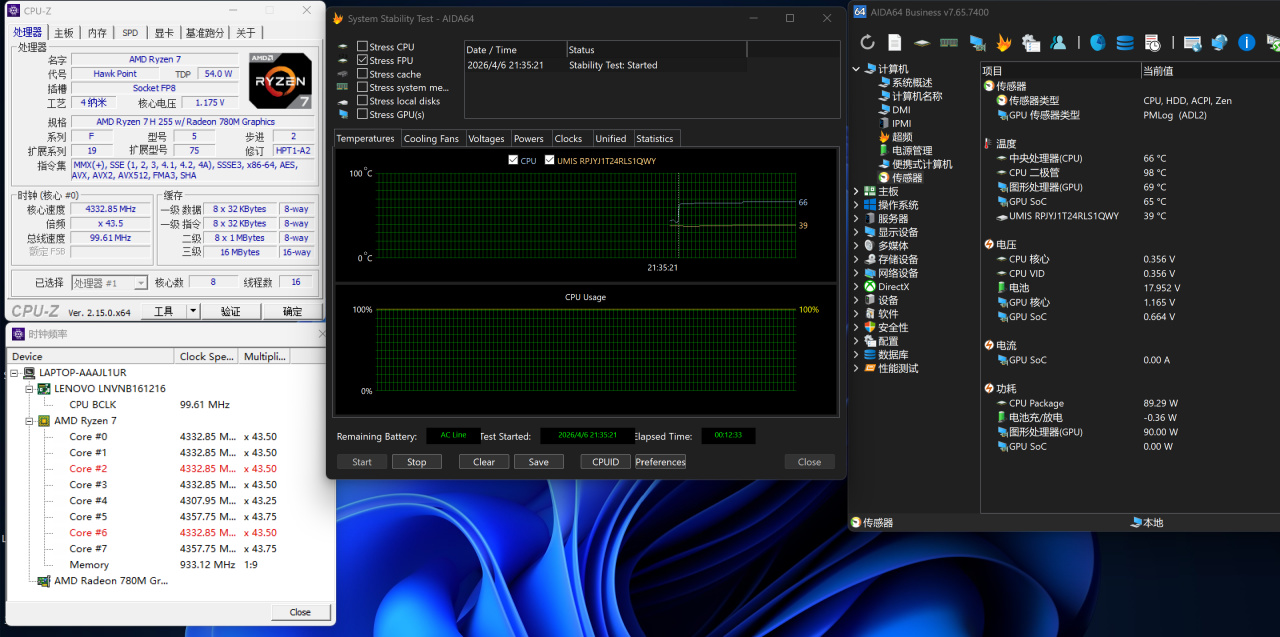Screen dimensions: 1280x637
Task: Click the blue disk pie chart icon
Action: point(1097,42)
